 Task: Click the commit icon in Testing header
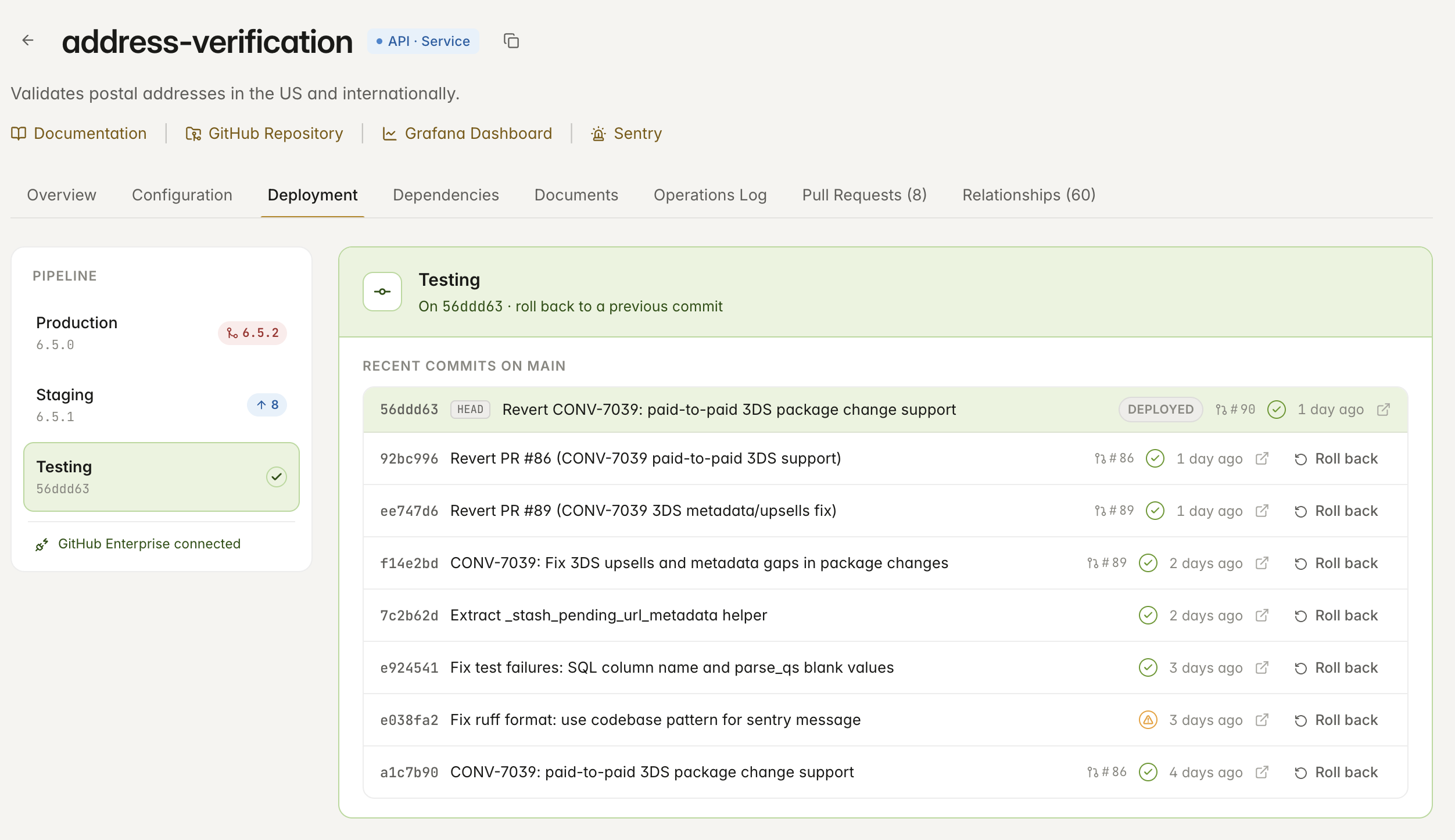[x=382, y=292]
